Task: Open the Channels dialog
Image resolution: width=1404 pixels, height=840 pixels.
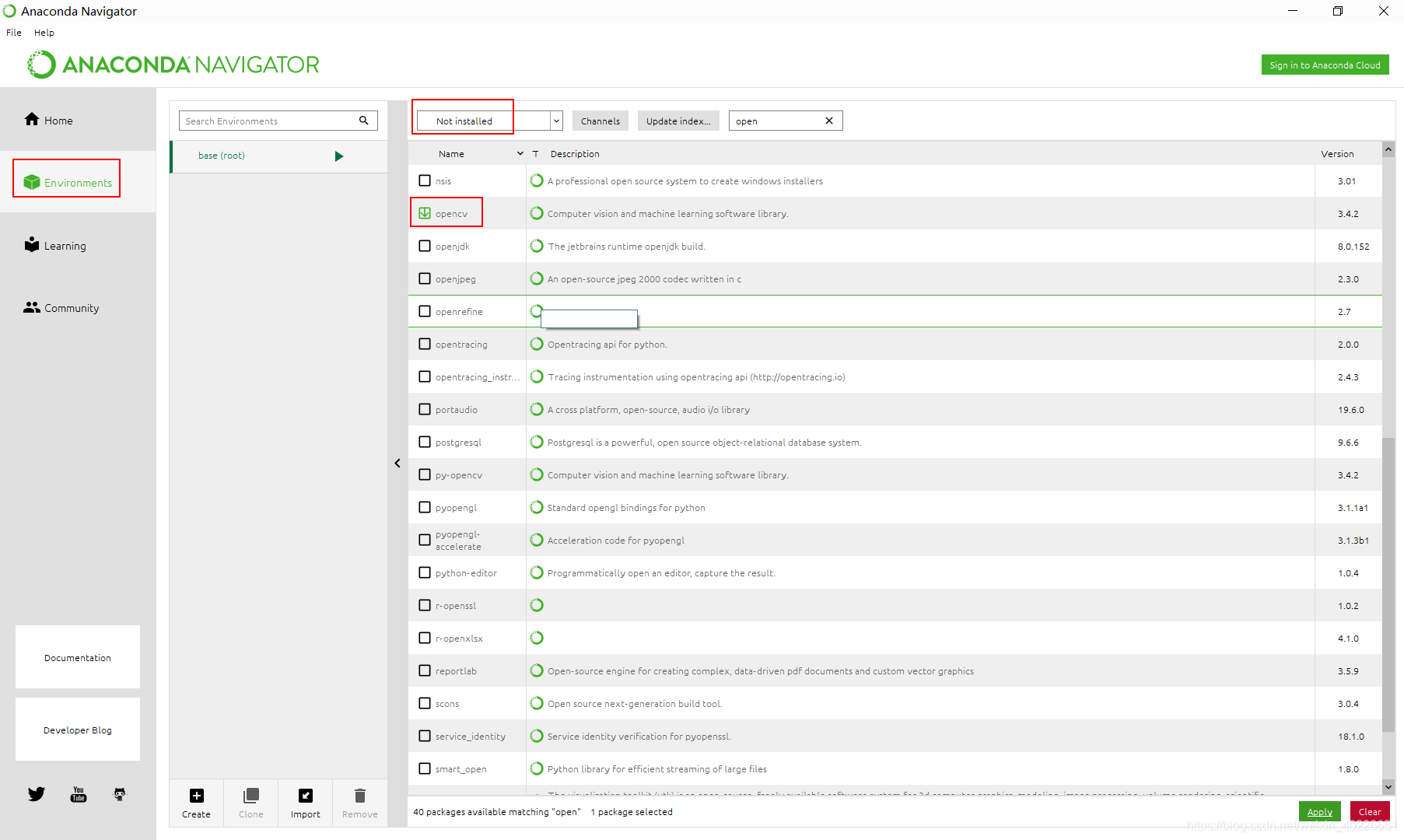Action: (600, 121)
